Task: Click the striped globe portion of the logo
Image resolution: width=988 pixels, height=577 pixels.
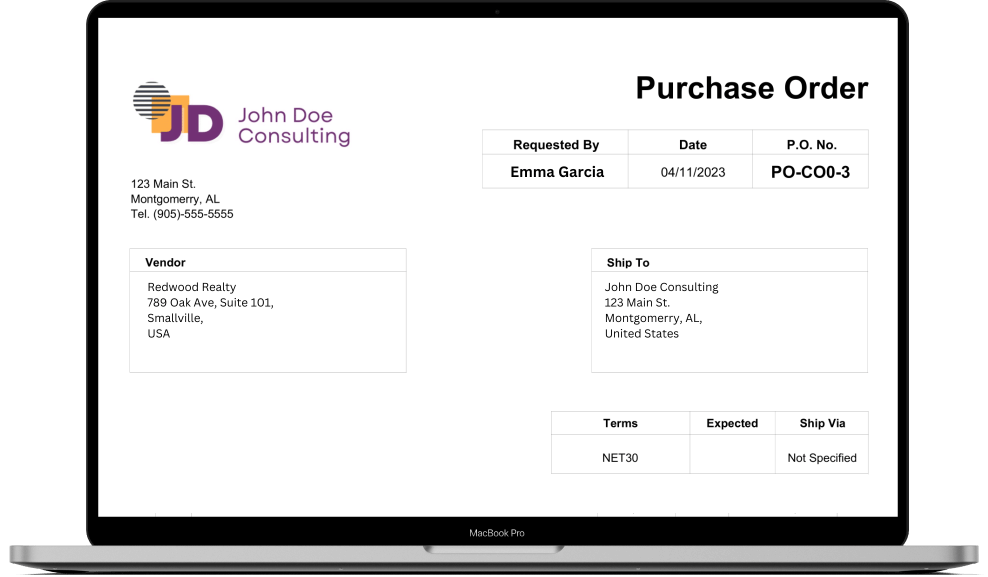Action: (152, 100)
